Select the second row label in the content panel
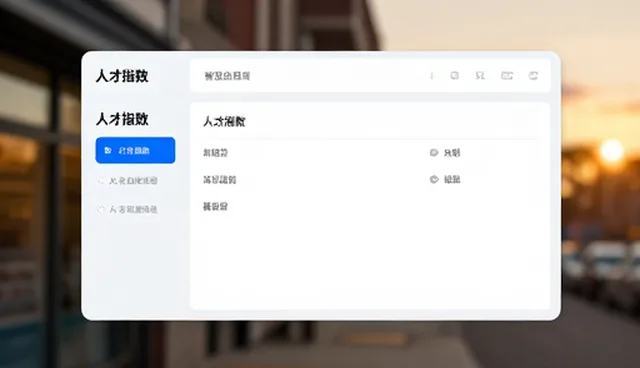Image resolution: width=640 pixels, height=368 pixels. pos(220,180)
